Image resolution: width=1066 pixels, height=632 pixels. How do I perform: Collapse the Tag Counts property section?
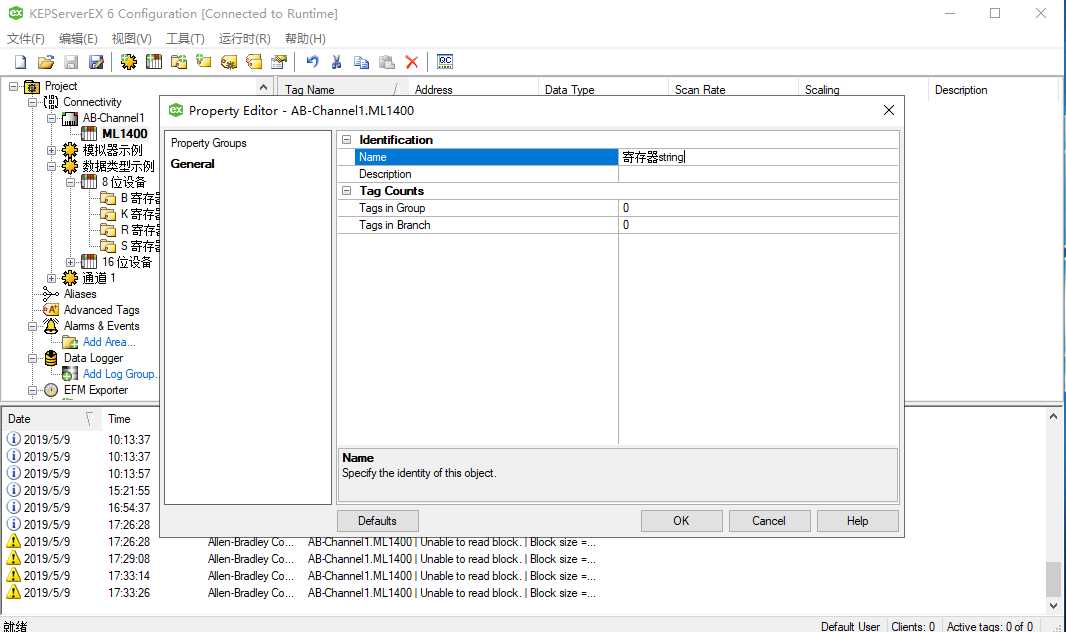coord(346,191)
